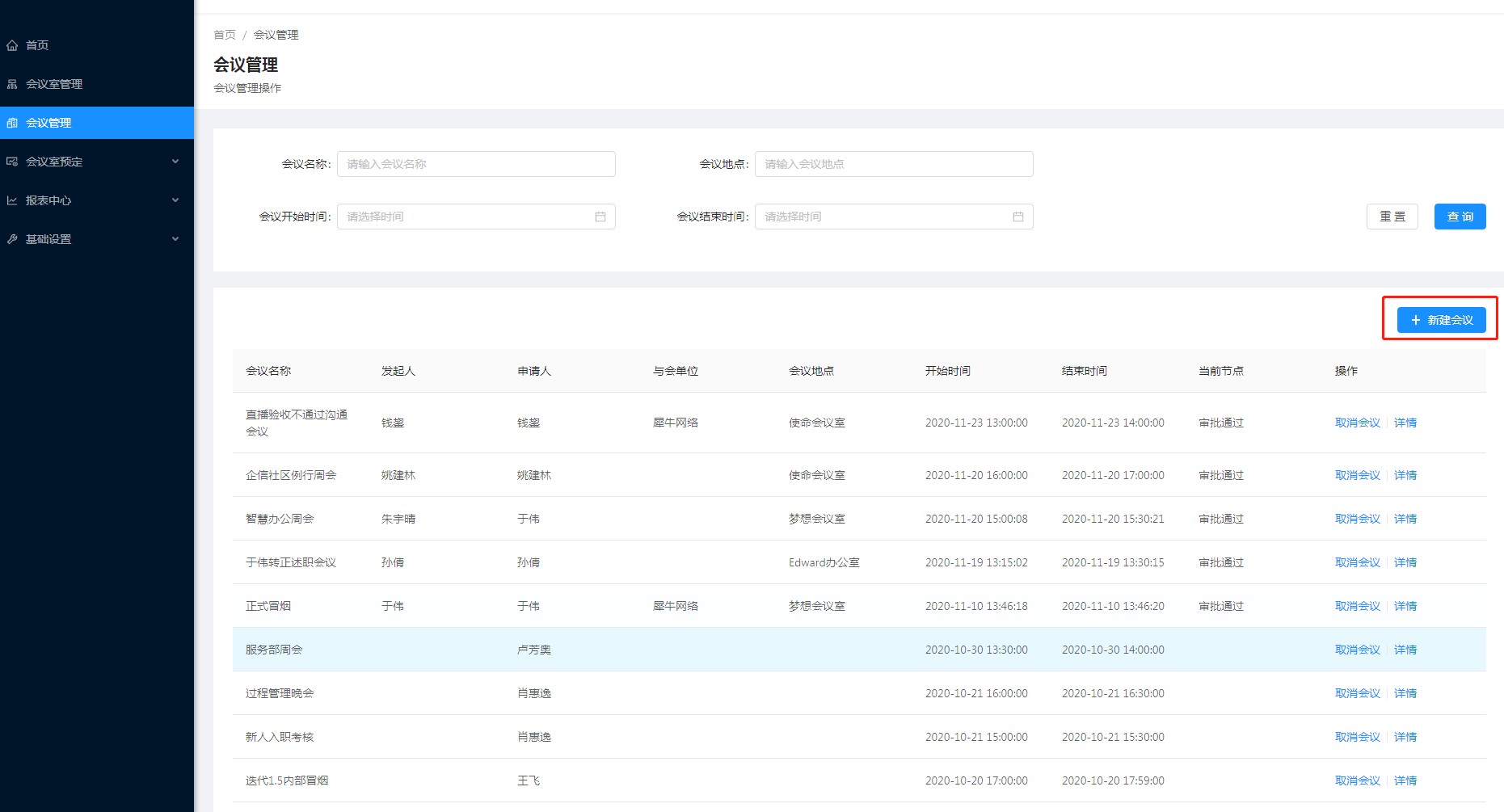This screenshot has width=1504, height=812.
Task: Cancel the 过程管理晚会 meeting
Action: tap(1358, 693)
